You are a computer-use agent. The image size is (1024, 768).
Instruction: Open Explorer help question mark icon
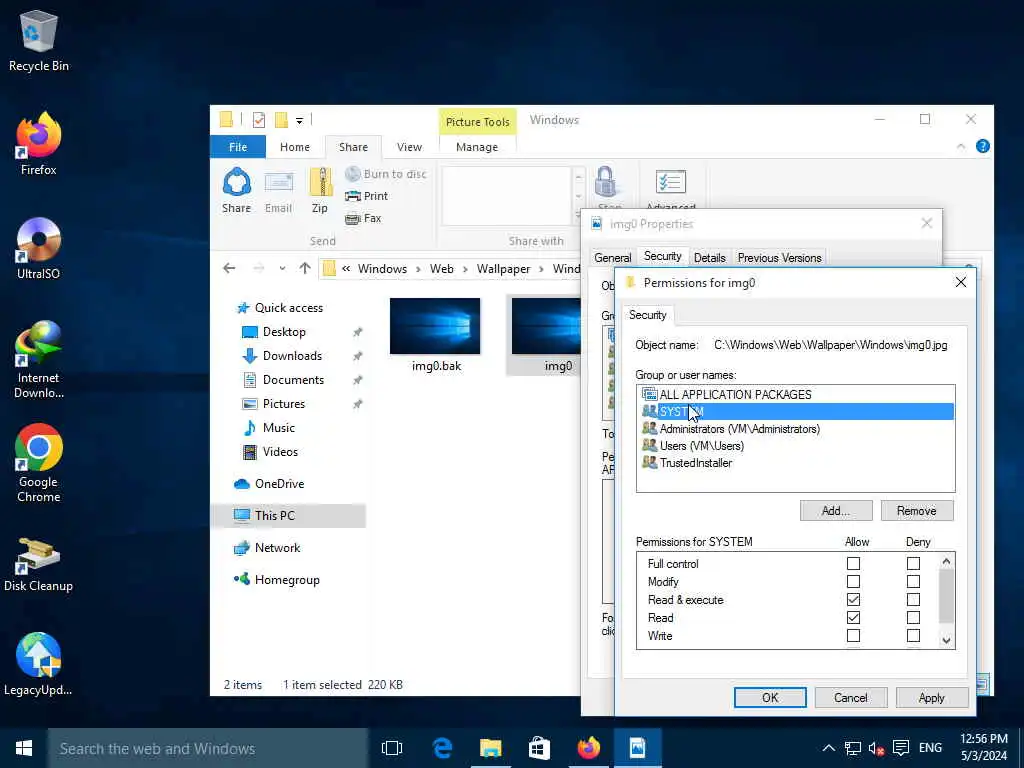point(982,146)
